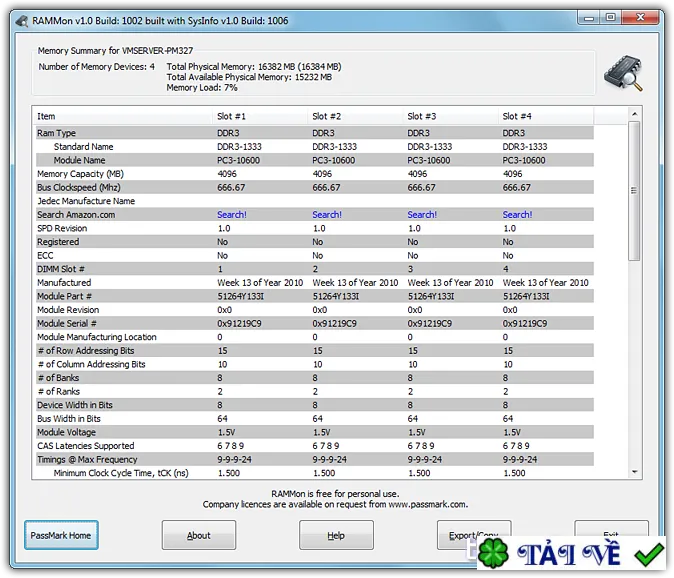Image resolution: width=674 pixels, height=578 pixels.
Task: Open Slot #2 Amazon Search link
Action: coord(327,214)
